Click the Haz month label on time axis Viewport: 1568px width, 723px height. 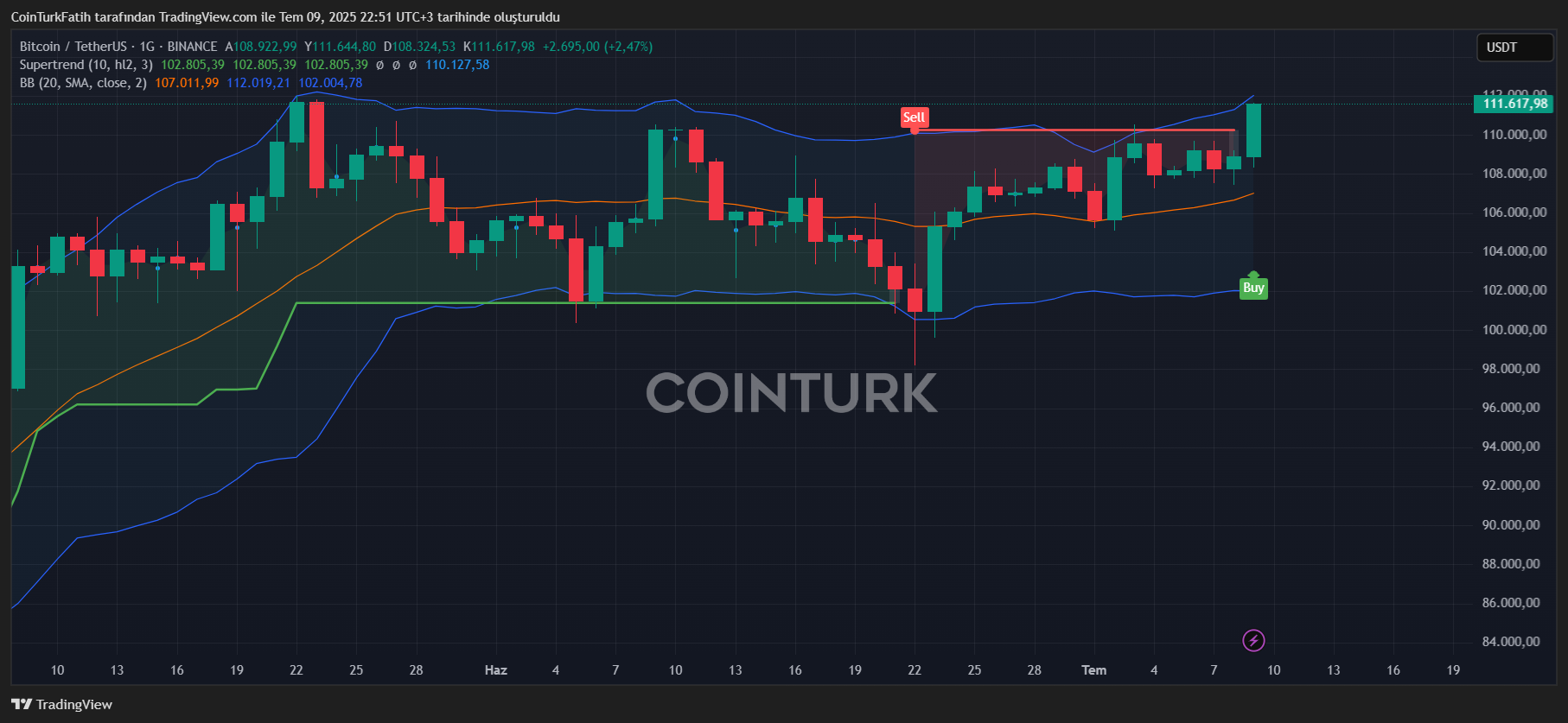coord(496,670)
